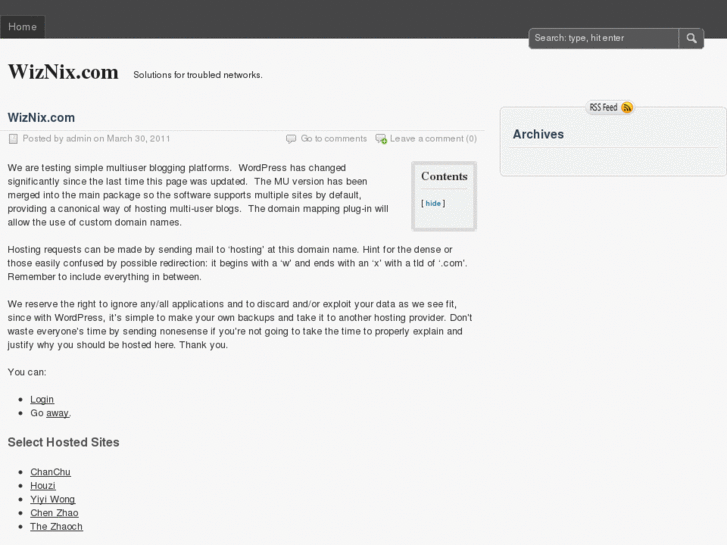Viewport: 727px width, 545px height.
Task: Click the orange RSS feed icon
Action: (627, 108)
